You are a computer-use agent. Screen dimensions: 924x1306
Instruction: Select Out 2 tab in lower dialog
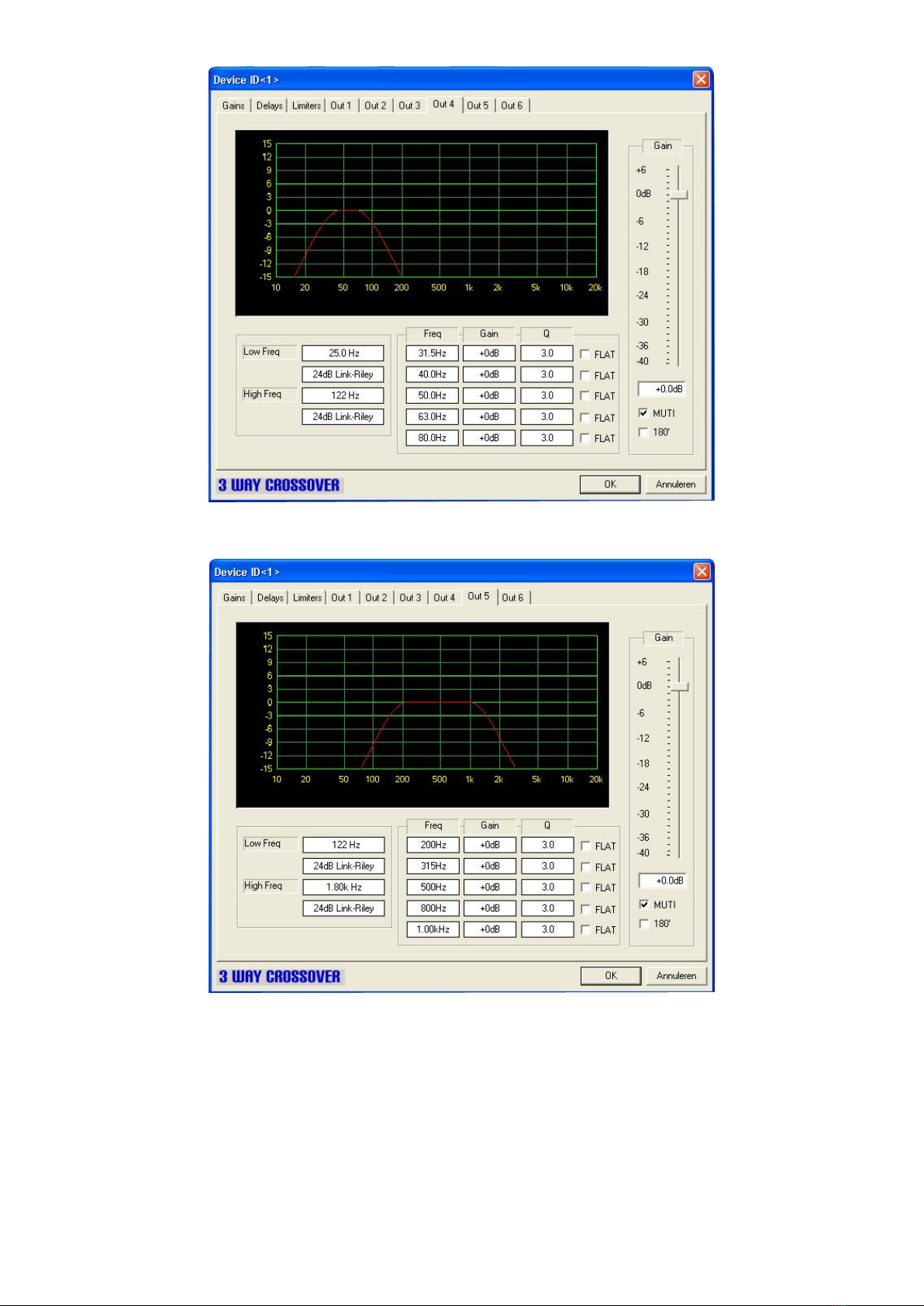tap(376, 598)
